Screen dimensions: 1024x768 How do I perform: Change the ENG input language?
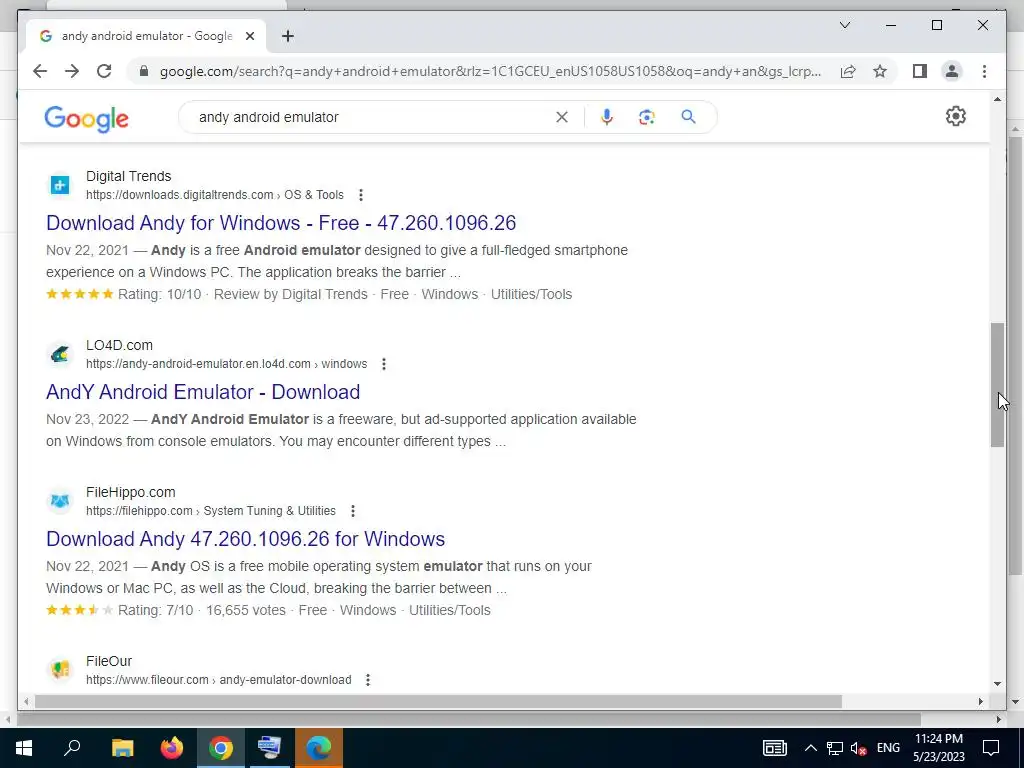click(x=888, y=748)
